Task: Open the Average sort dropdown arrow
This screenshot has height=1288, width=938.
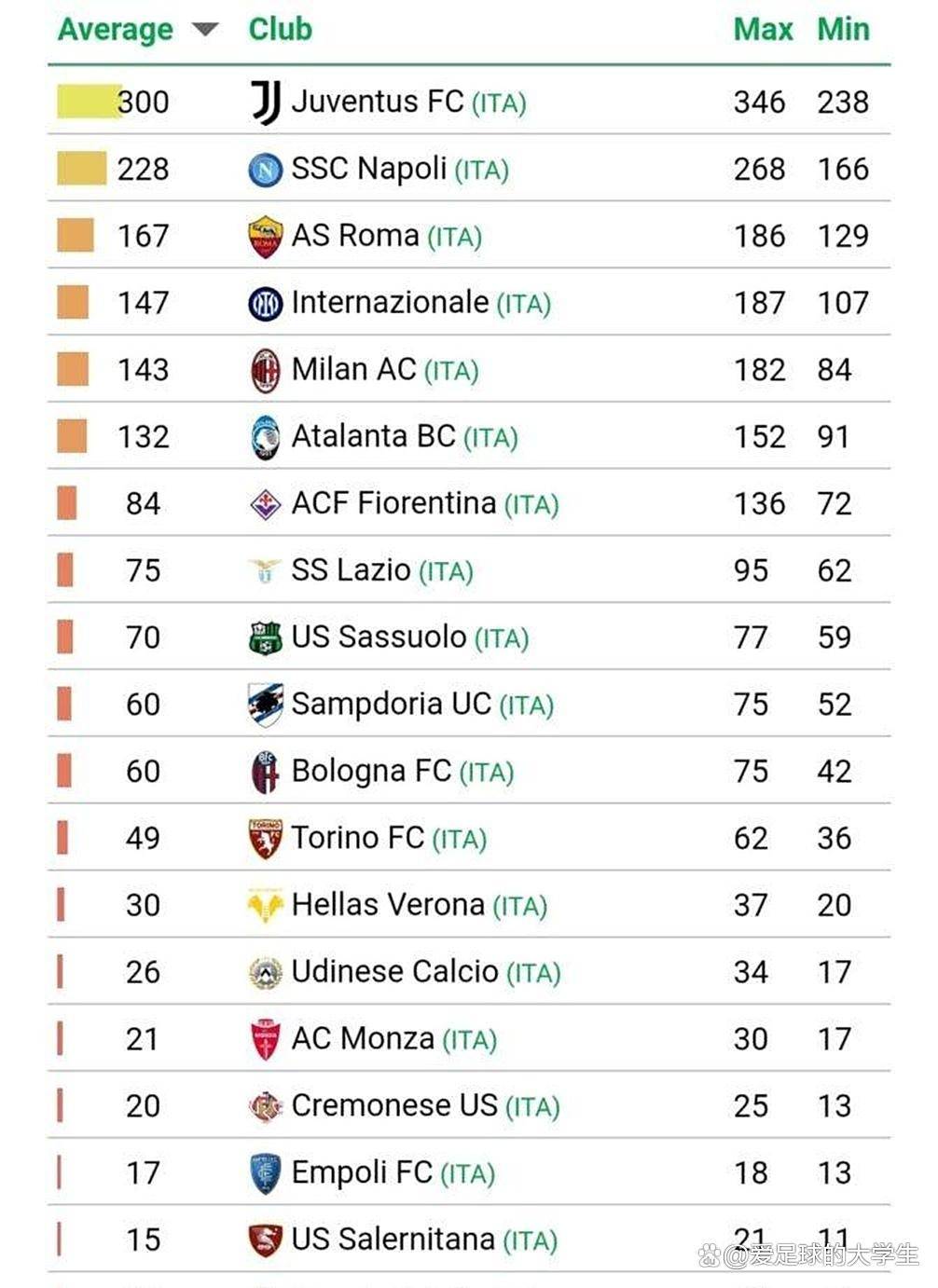Action: tap(205, 30)
